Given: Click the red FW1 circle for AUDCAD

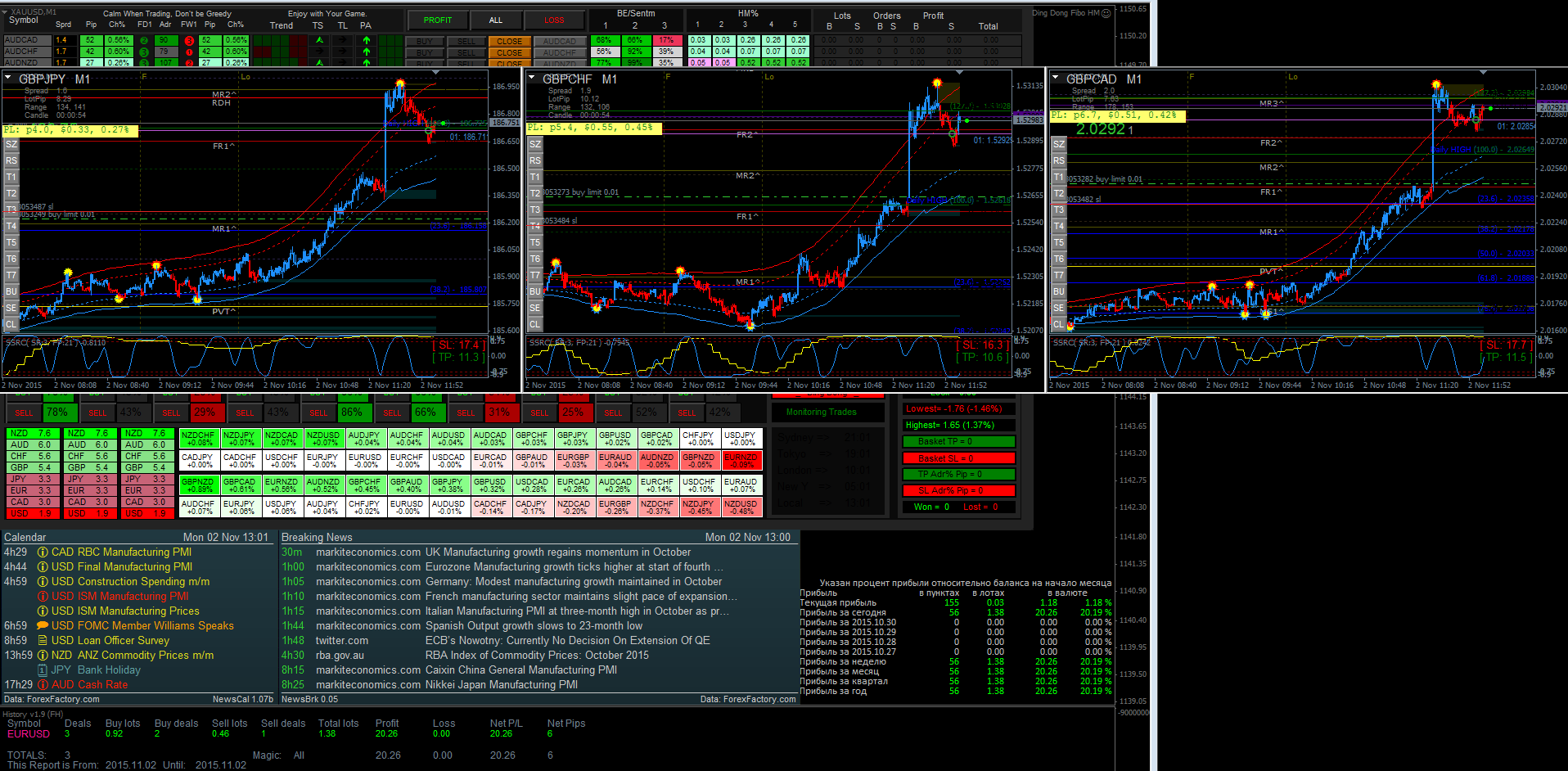Looking at the screenshot, I should pos(189,40).
